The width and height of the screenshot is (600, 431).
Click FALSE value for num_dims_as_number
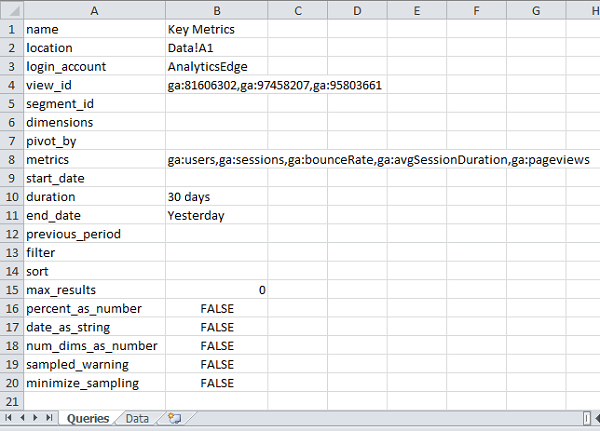(x=217, y=346)
